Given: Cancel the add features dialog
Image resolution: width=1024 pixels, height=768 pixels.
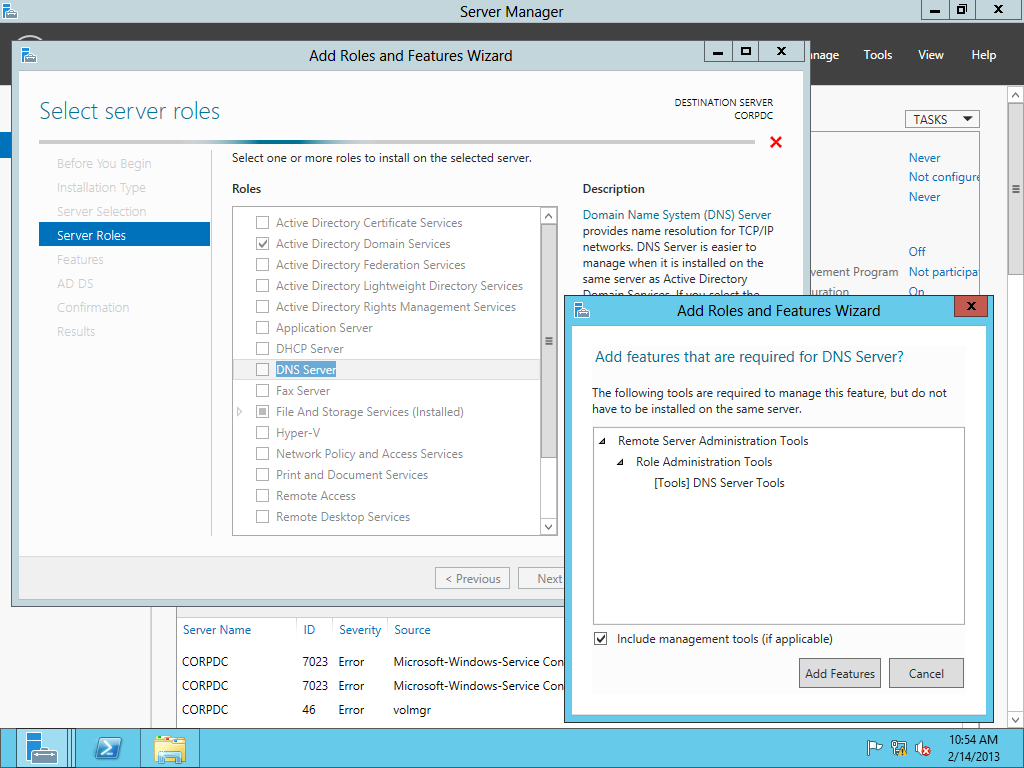Looking at the screenshot, I should 926,673.
